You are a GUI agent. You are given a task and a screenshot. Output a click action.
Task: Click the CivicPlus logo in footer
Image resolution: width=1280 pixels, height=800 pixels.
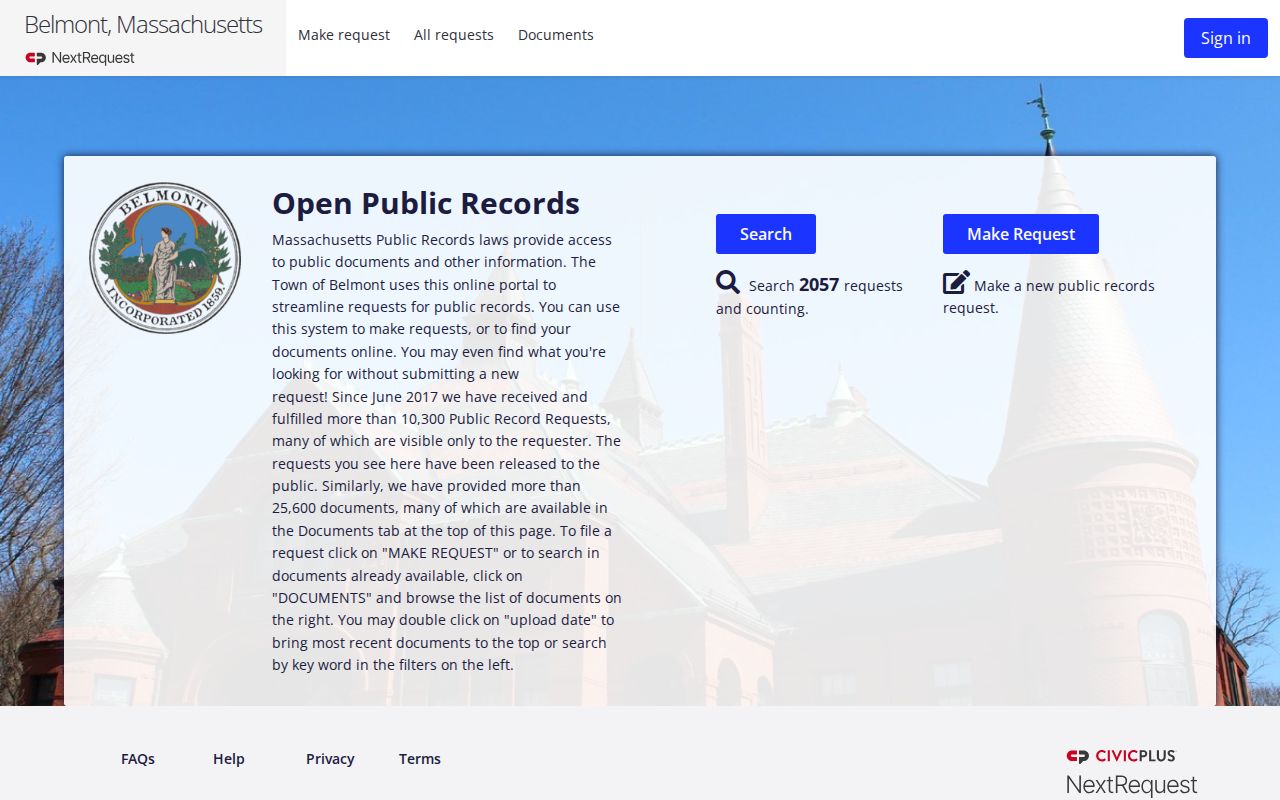point(1121,756)
